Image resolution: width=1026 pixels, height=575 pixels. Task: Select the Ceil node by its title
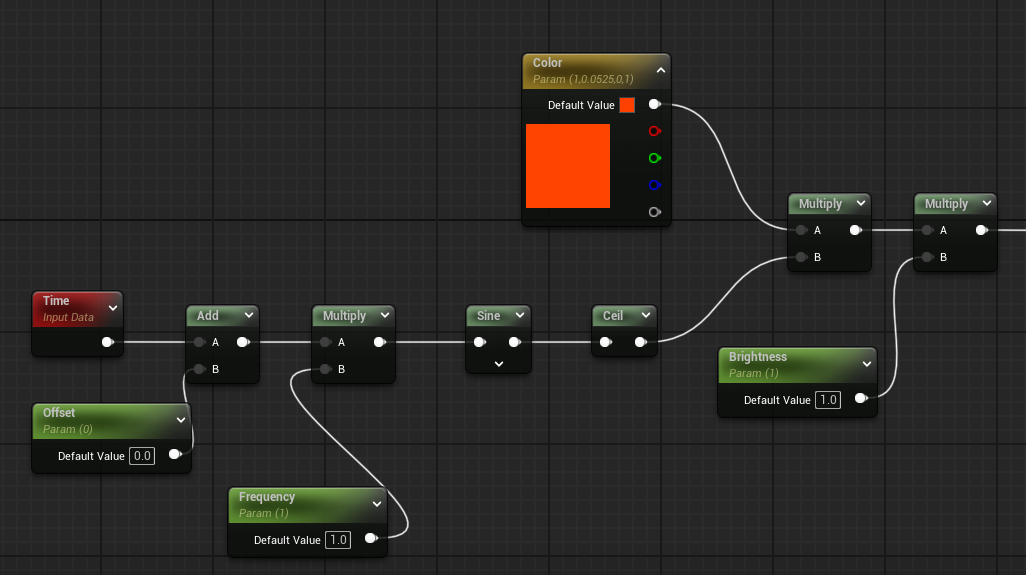click(x=612, y=316)
